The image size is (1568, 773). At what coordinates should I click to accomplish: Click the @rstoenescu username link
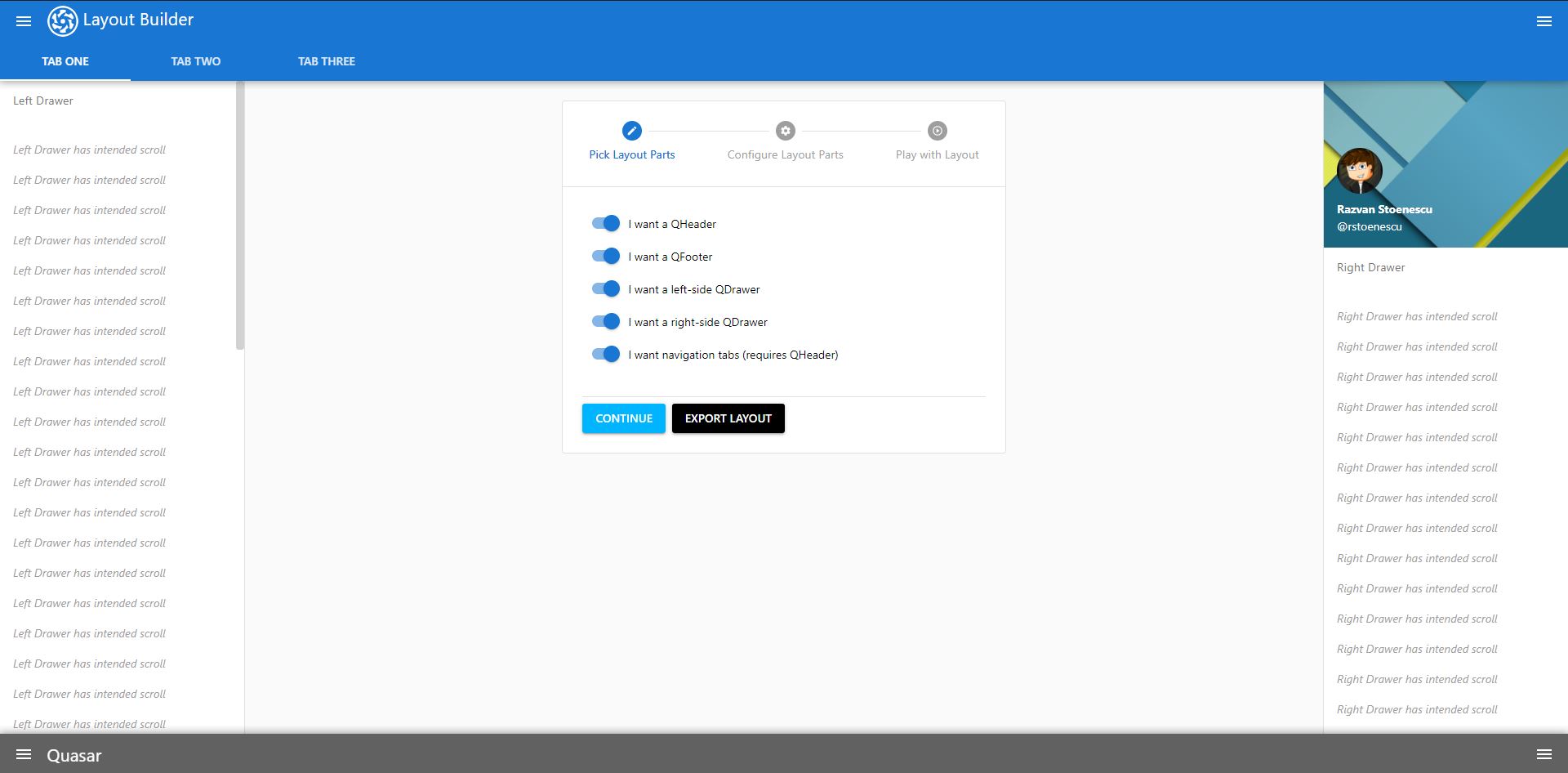pyautogui.click(x=1369, y=226)
